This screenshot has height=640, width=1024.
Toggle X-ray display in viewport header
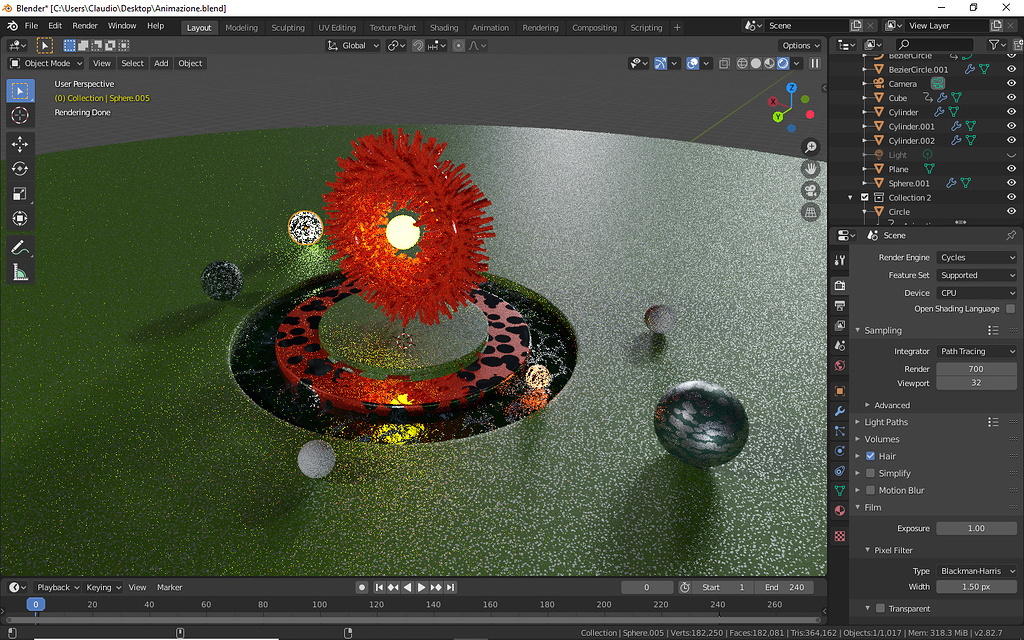coord(724,63)
